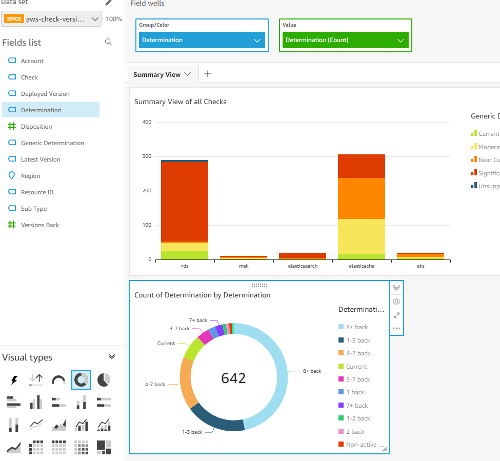The width and height of the screenshot is (500, 461).
Task: Select the plain Table visual type
Action: point(59,447)
